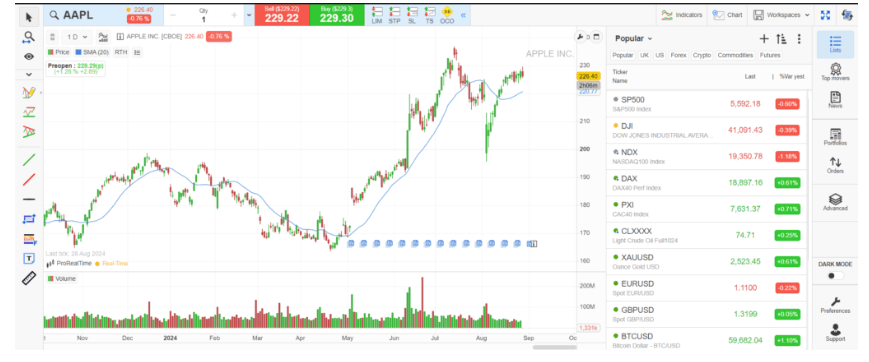The height and width of the screenshot is (362, 869).
Task: Activate the magnifier zoom tool
Action: [x=29, y=37]
